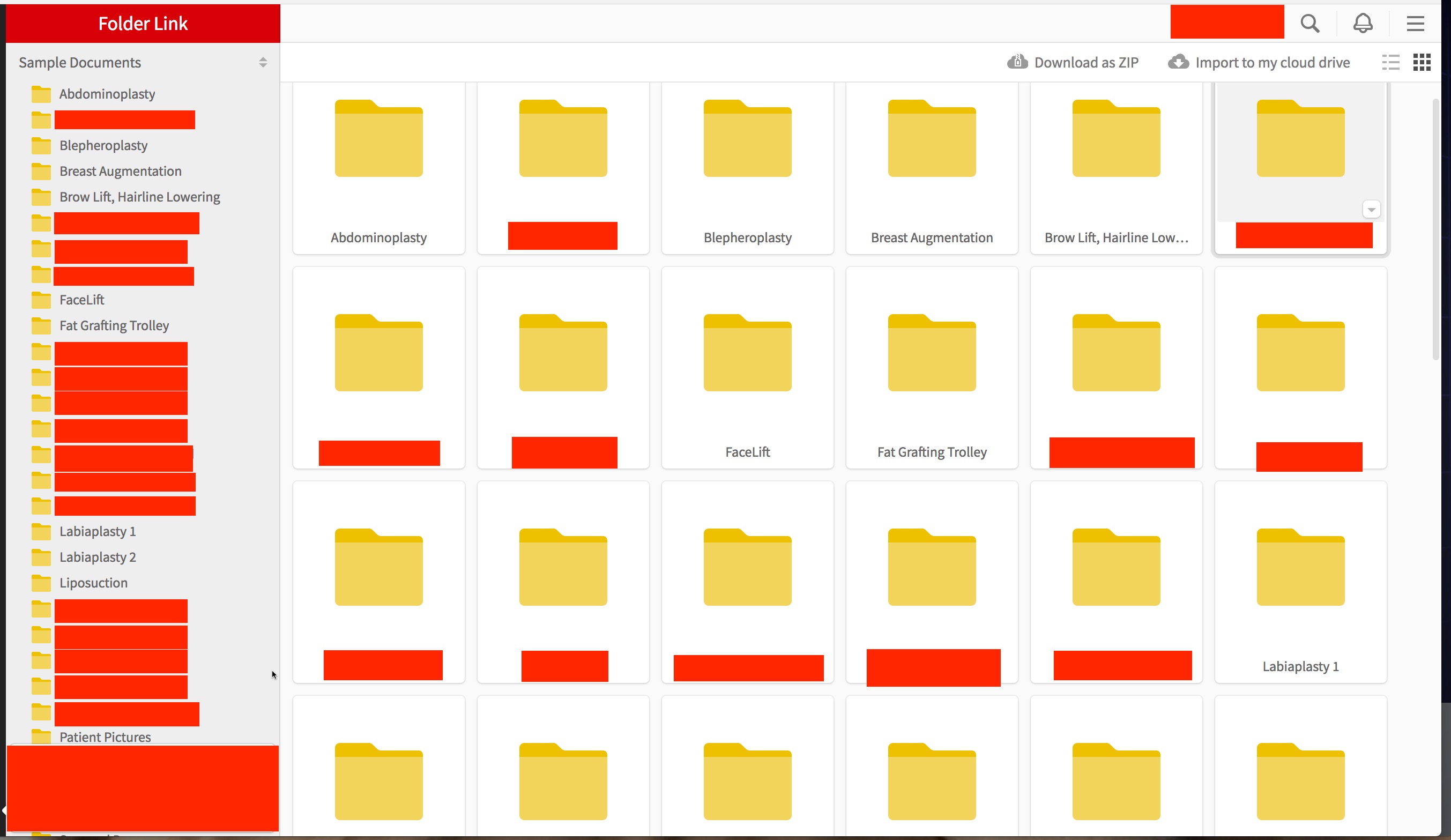Select Fat Grafting Trolley in sidebar
The height and width of the screenshot is (840, 1451).
coord(114,325)
